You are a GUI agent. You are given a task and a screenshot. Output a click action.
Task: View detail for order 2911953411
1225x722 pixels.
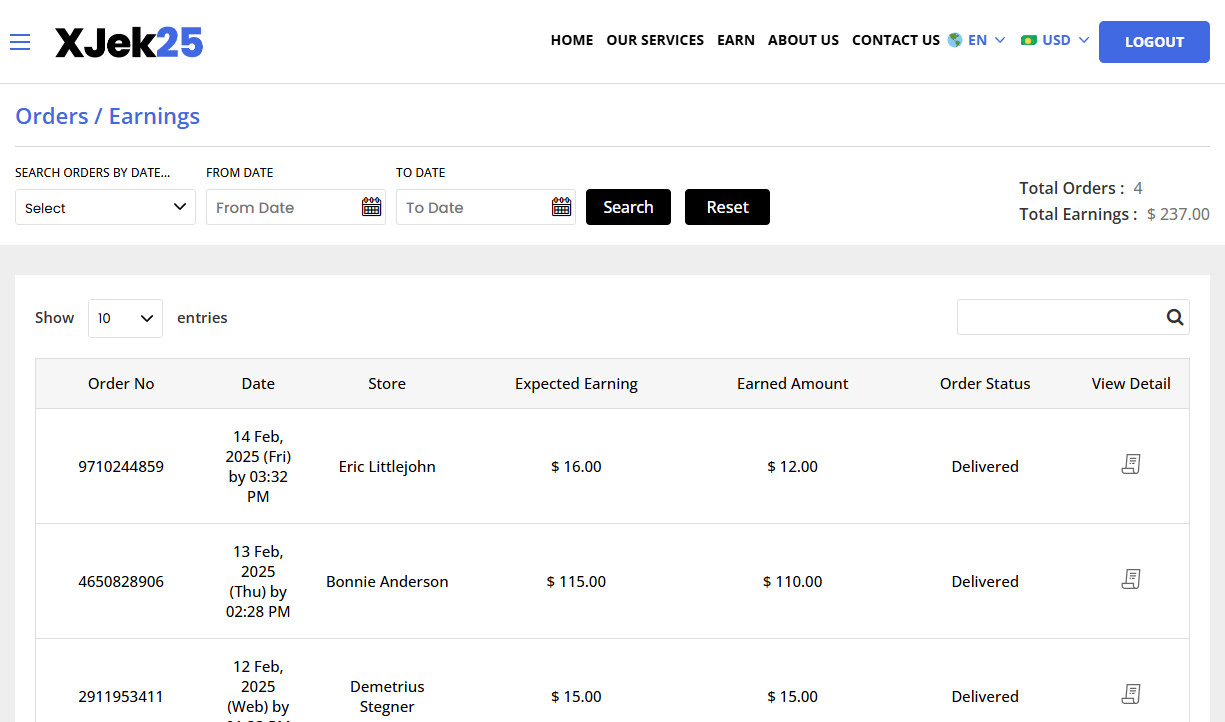click(x=1131, y=694)
